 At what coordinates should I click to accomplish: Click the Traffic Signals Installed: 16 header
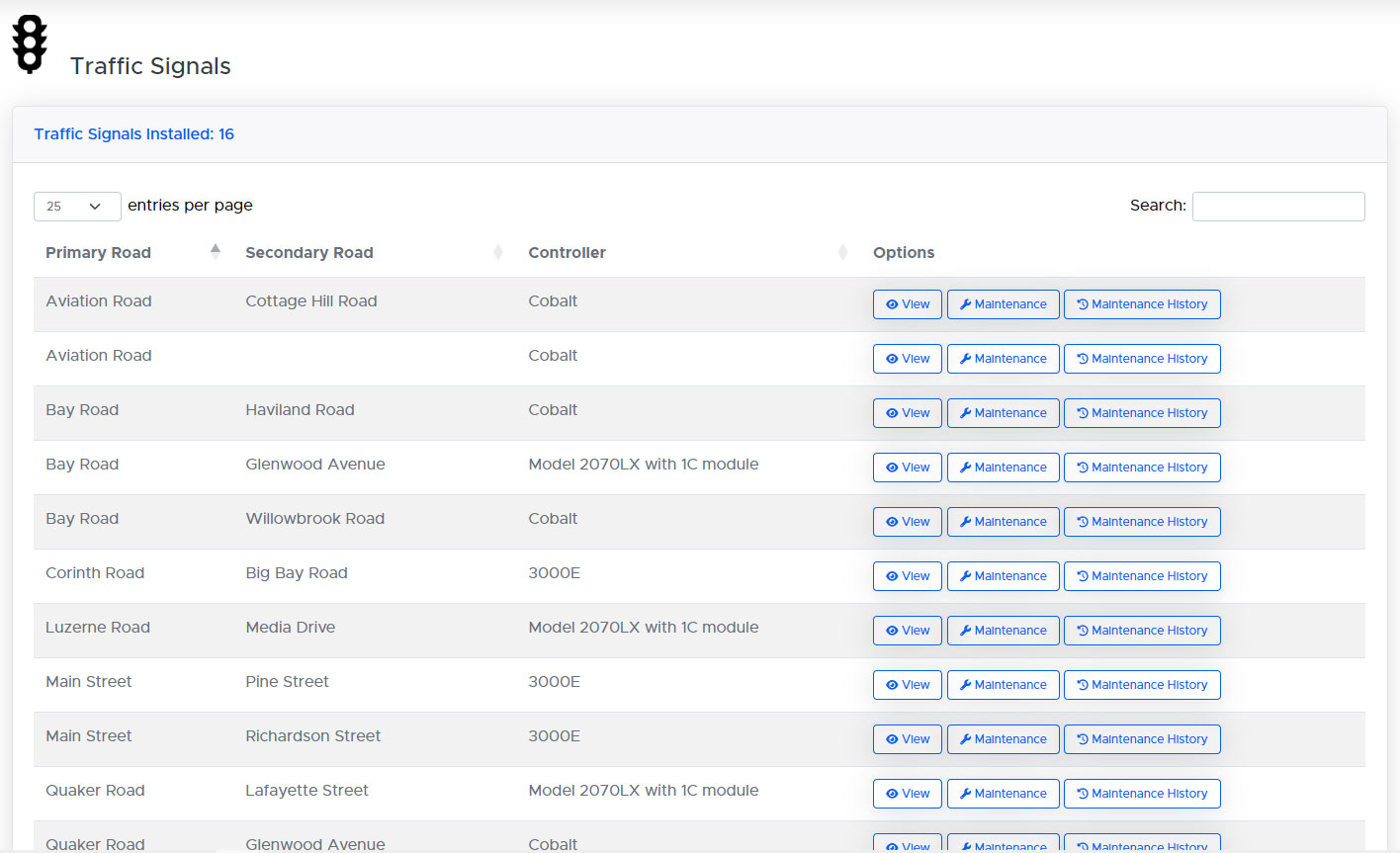(x=134, y=134)
